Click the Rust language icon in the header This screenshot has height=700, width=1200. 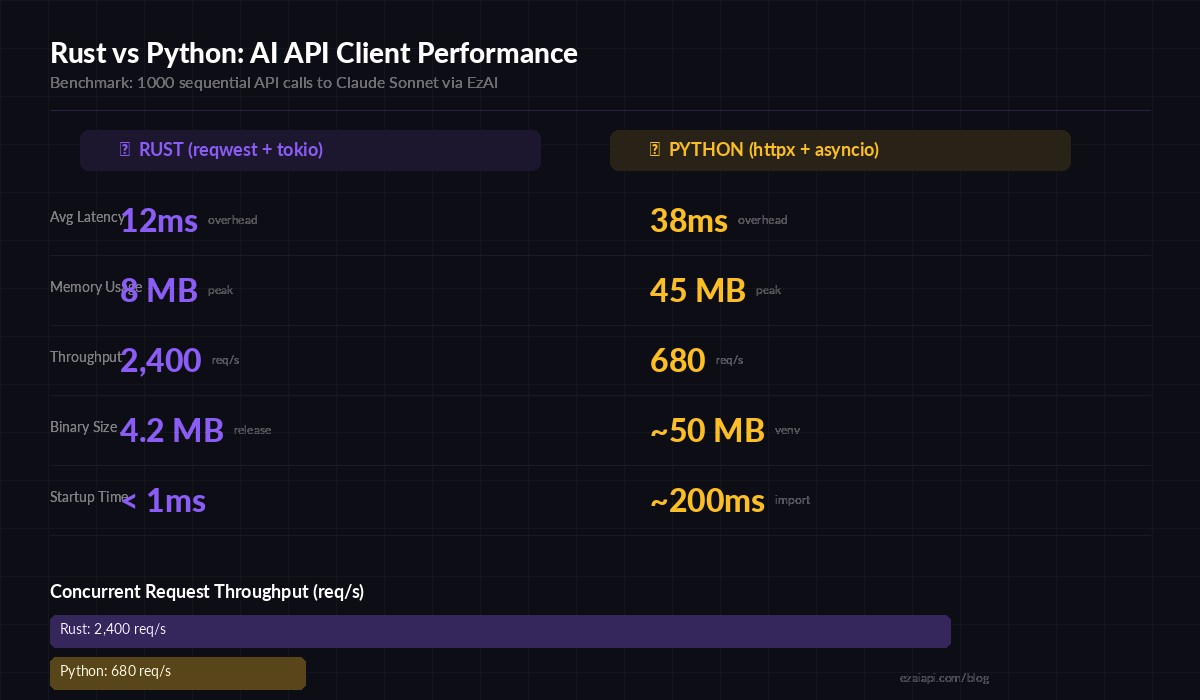tap(124, 149)
